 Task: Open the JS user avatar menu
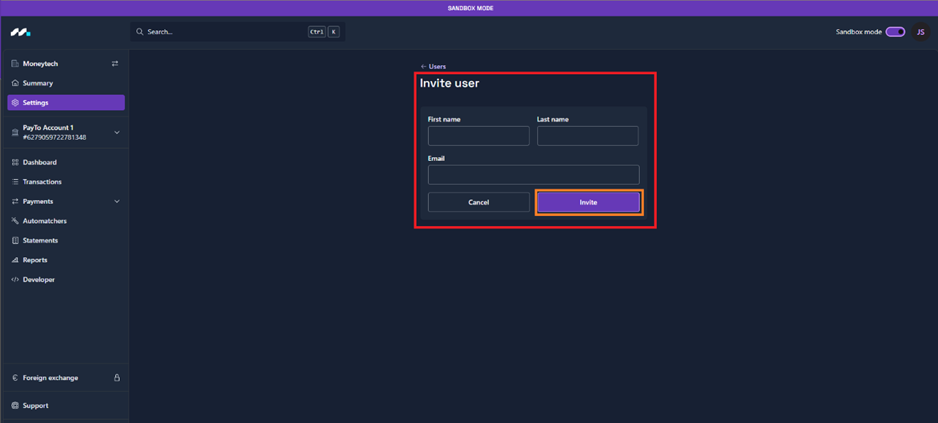pyautogui.click(x=921, y=32)
